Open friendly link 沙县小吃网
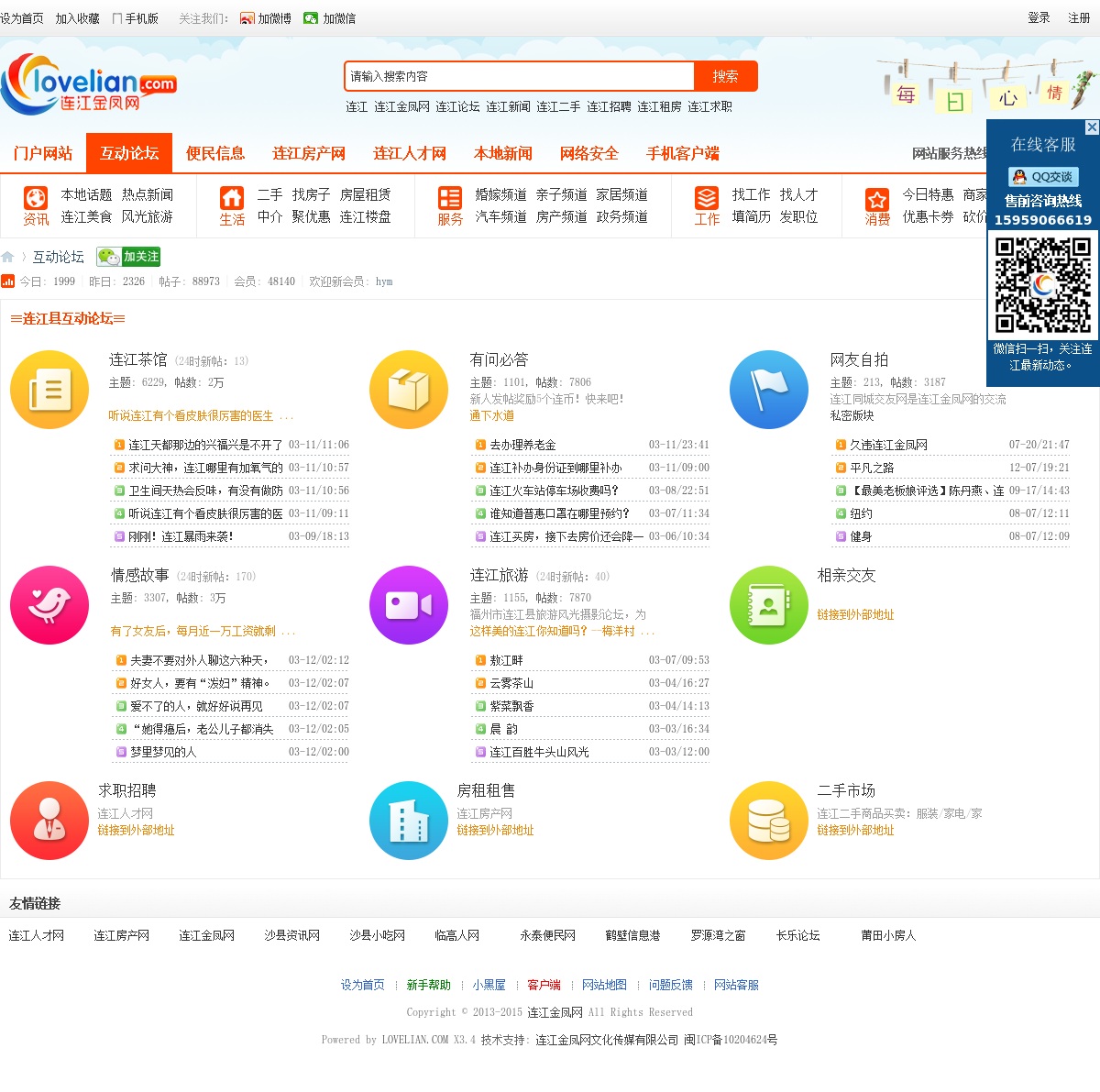The width and height of the screenshot is (1100, 1092). click(x=377, y=935)
